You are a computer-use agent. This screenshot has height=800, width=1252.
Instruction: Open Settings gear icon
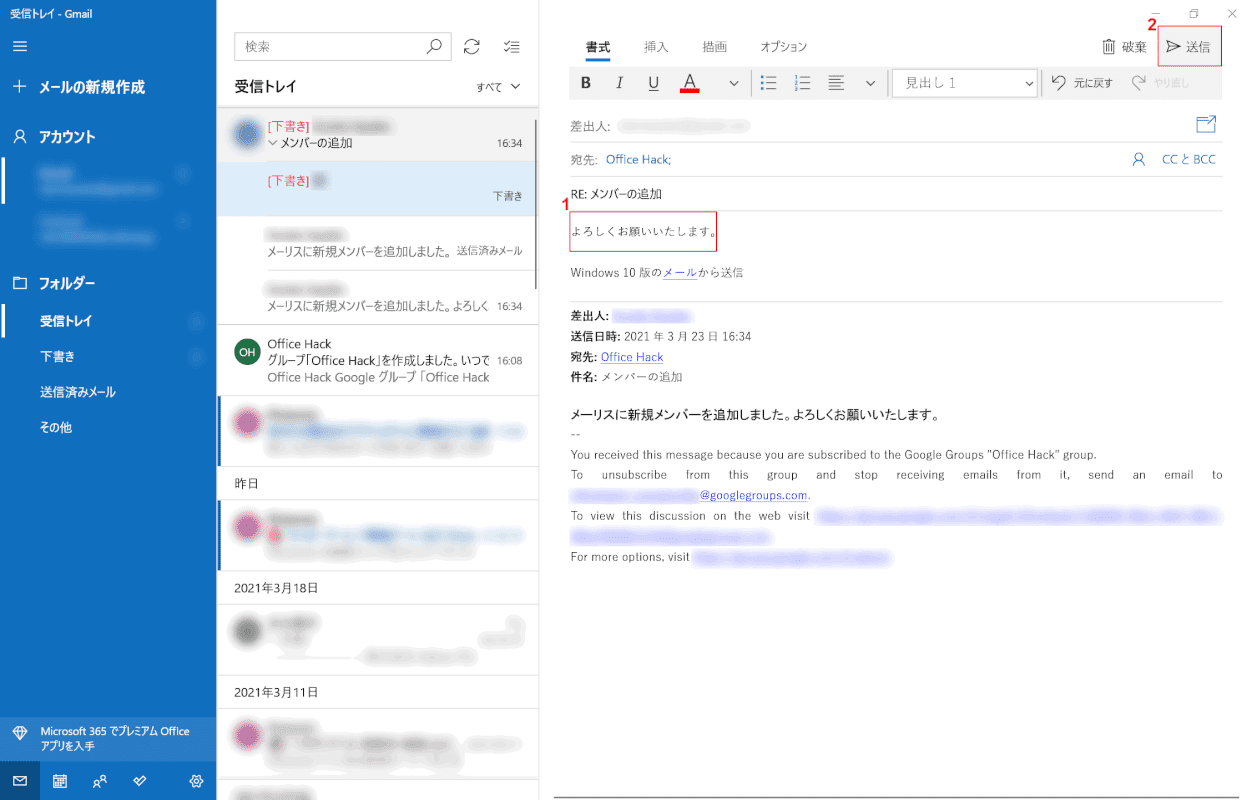pyautogui.click(x=196, y=781)
